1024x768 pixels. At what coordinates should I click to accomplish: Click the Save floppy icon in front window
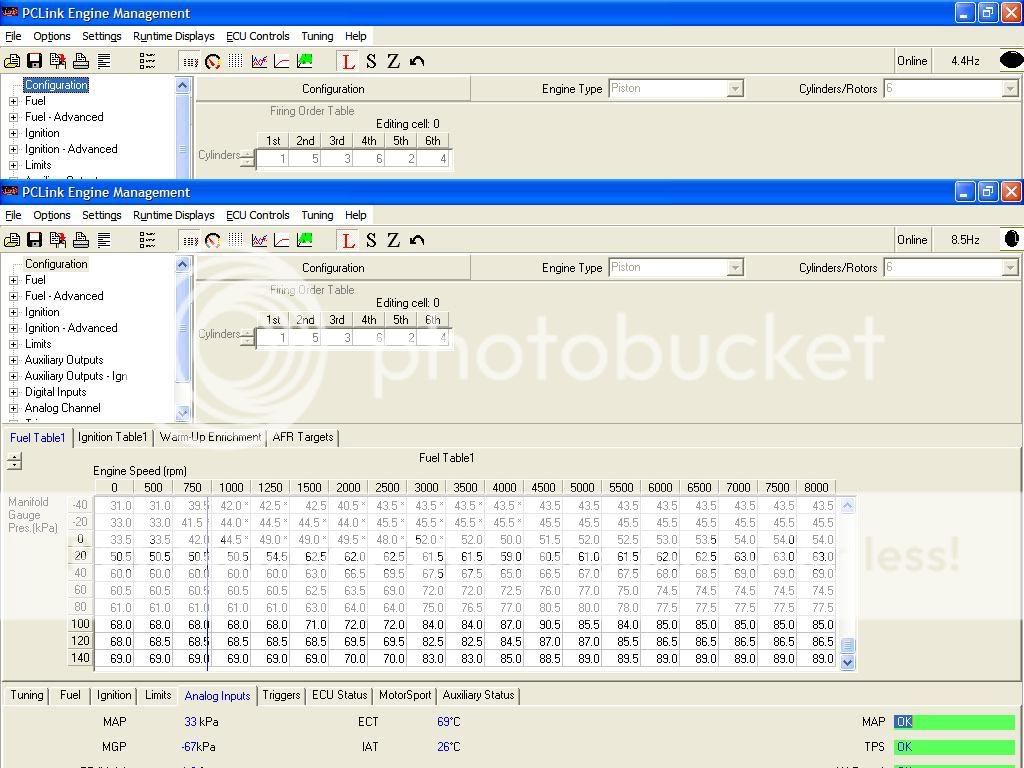(x=35, y=240)
